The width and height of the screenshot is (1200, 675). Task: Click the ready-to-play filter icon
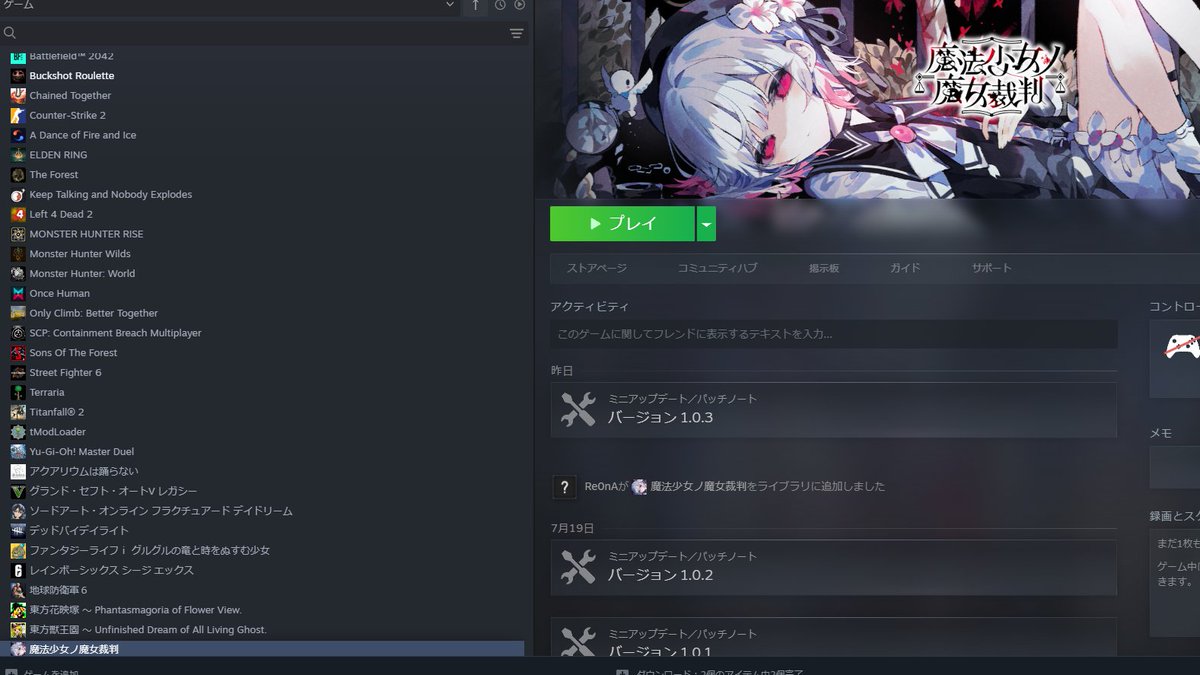pyautogui.click(x=519, y=5)
